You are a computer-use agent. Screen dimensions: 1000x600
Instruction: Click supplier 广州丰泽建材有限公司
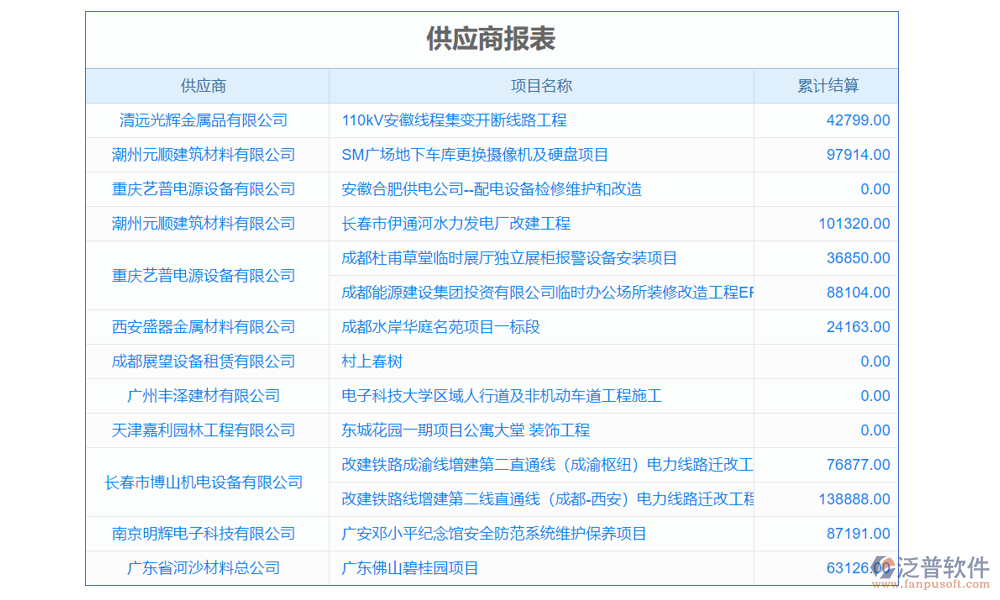coord(203,396)
